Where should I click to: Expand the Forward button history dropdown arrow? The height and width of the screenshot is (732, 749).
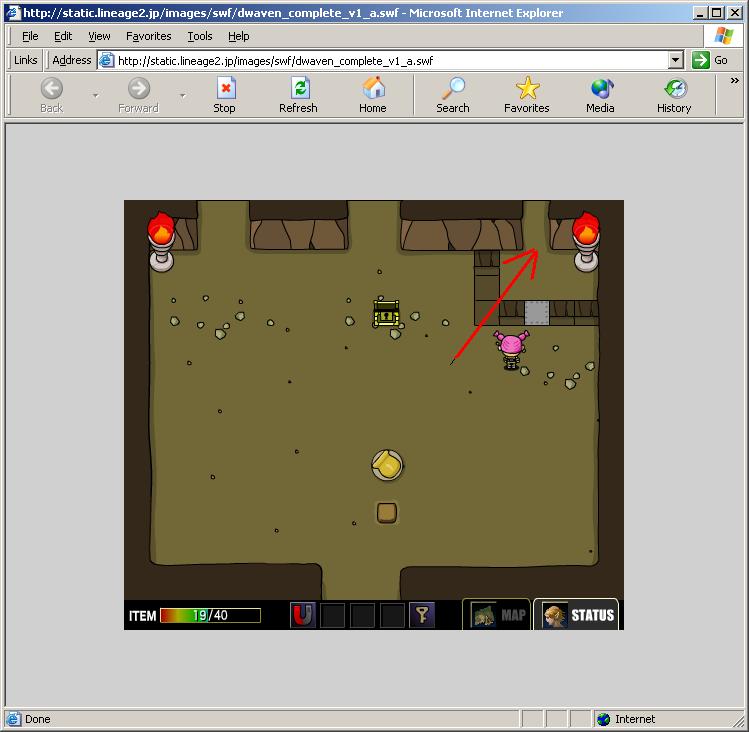[183, 96]
